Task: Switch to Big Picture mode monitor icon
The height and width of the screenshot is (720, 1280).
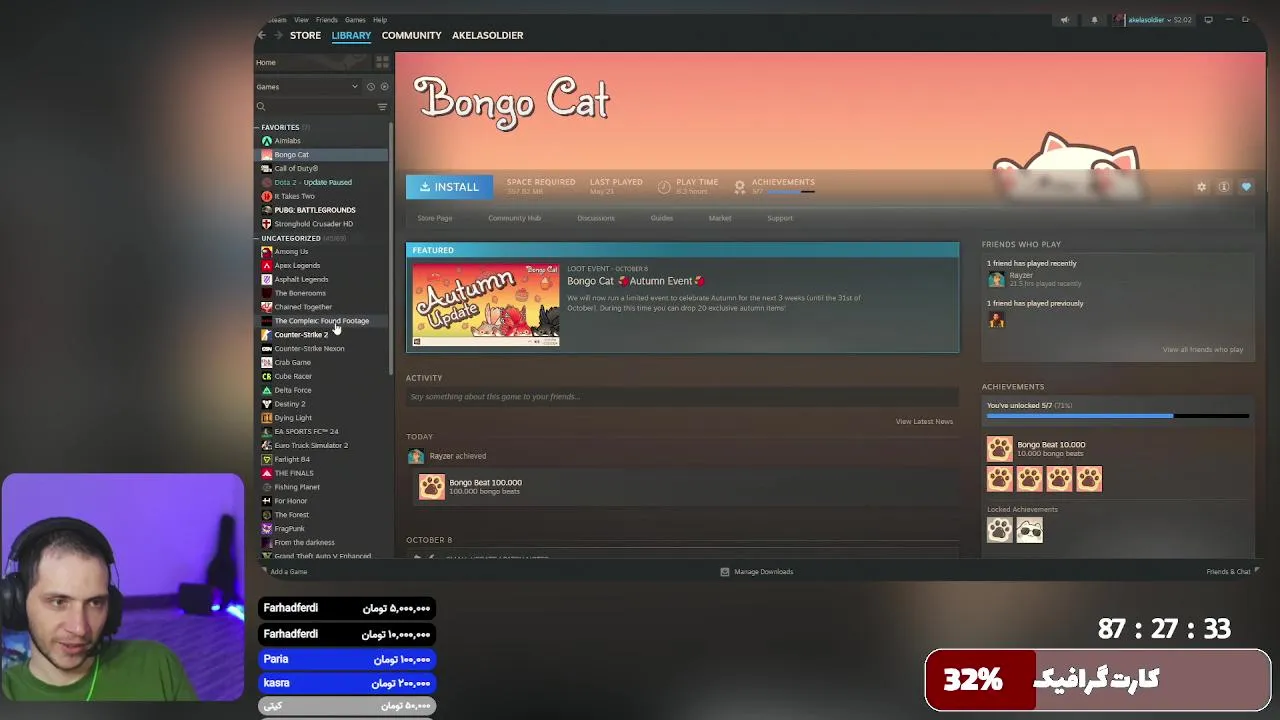Action: point(1208,20)
